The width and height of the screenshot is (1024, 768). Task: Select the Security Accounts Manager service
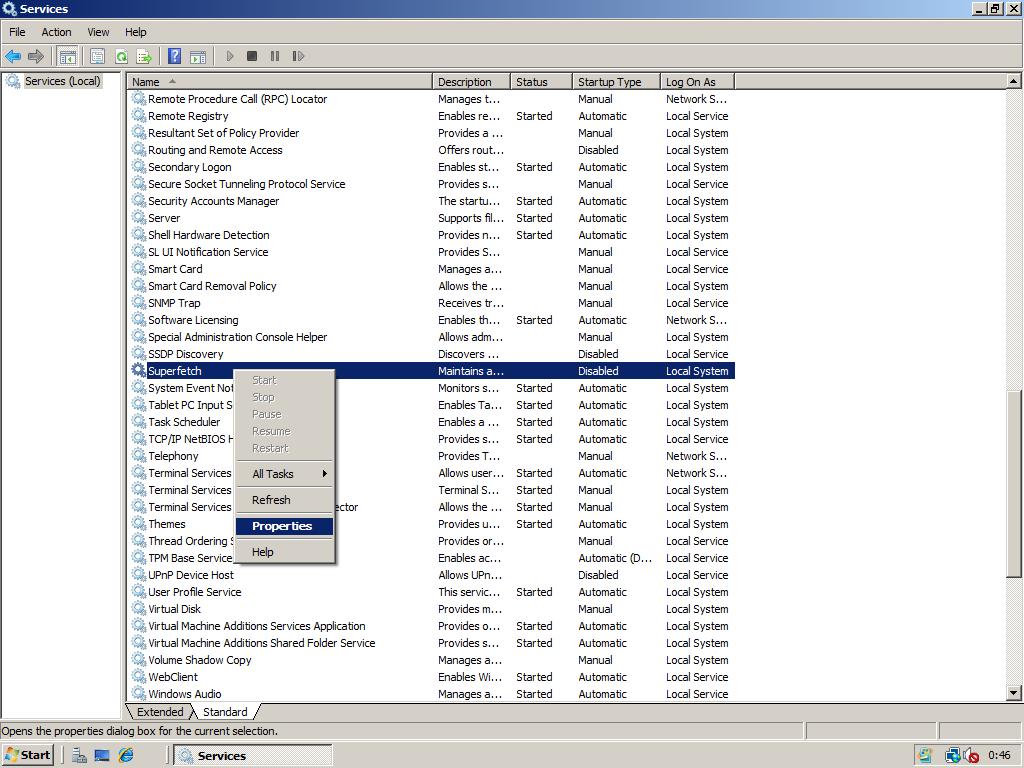[214, 200]
